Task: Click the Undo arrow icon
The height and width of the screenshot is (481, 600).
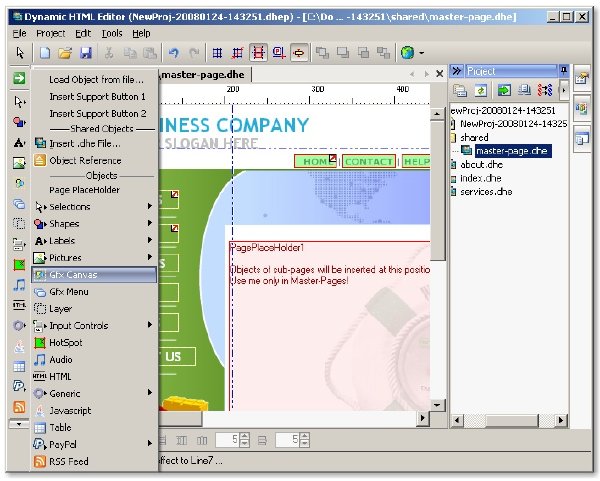Action: [174, 53]
